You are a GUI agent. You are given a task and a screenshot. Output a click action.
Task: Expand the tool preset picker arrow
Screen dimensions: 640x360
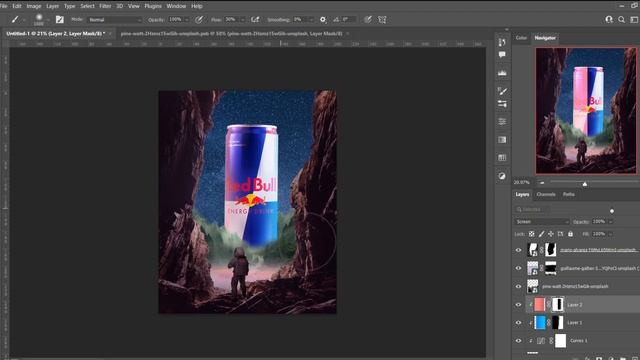click(x=24, y=20)
